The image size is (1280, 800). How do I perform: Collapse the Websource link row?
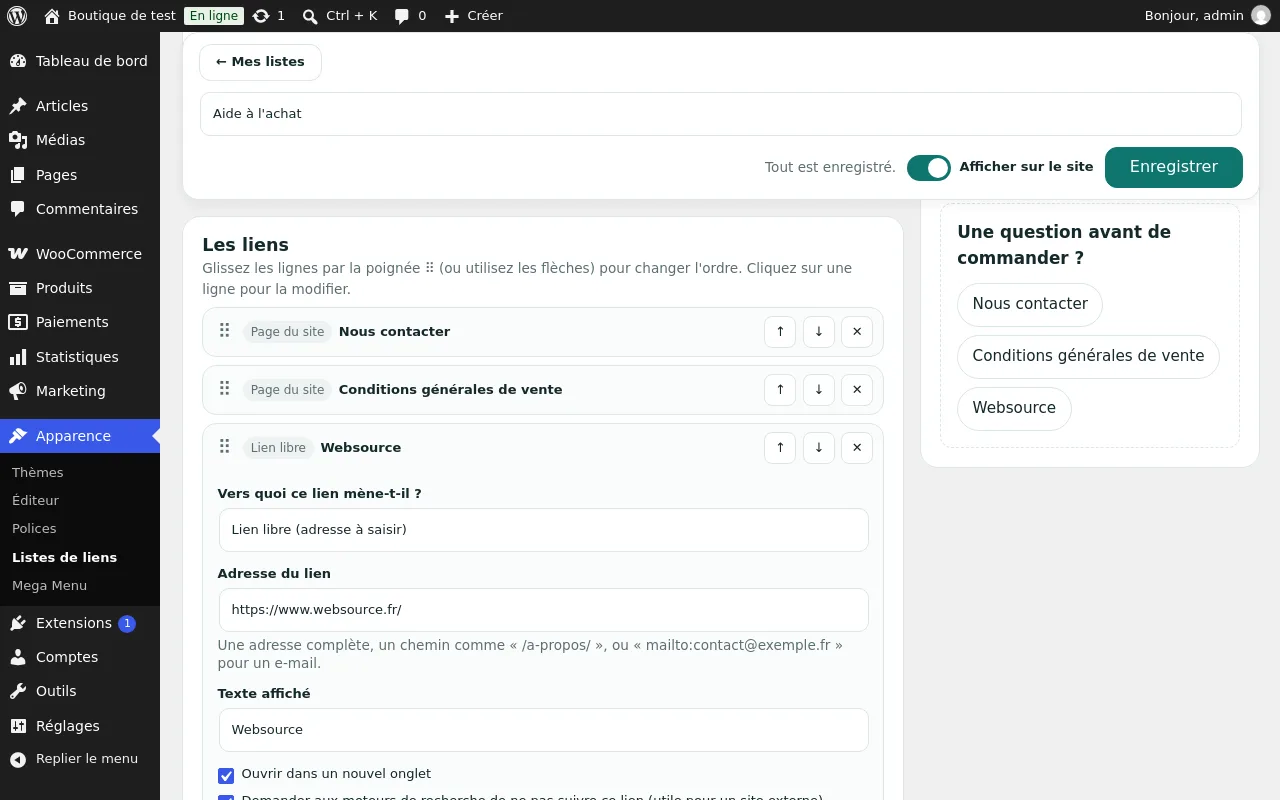click(543, 448)
